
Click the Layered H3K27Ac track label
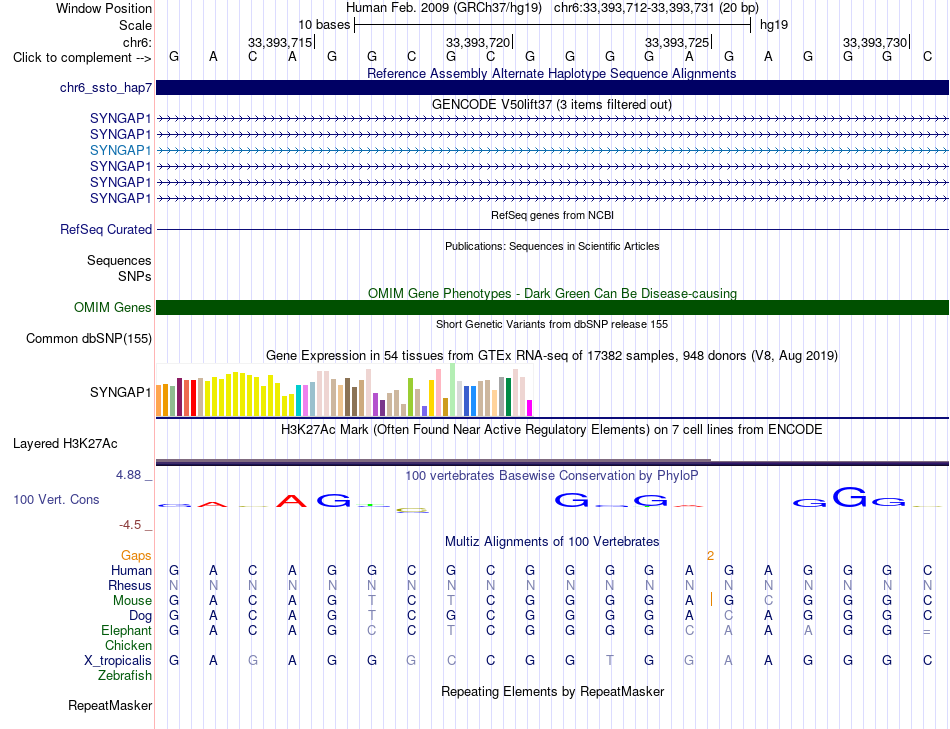65,444
